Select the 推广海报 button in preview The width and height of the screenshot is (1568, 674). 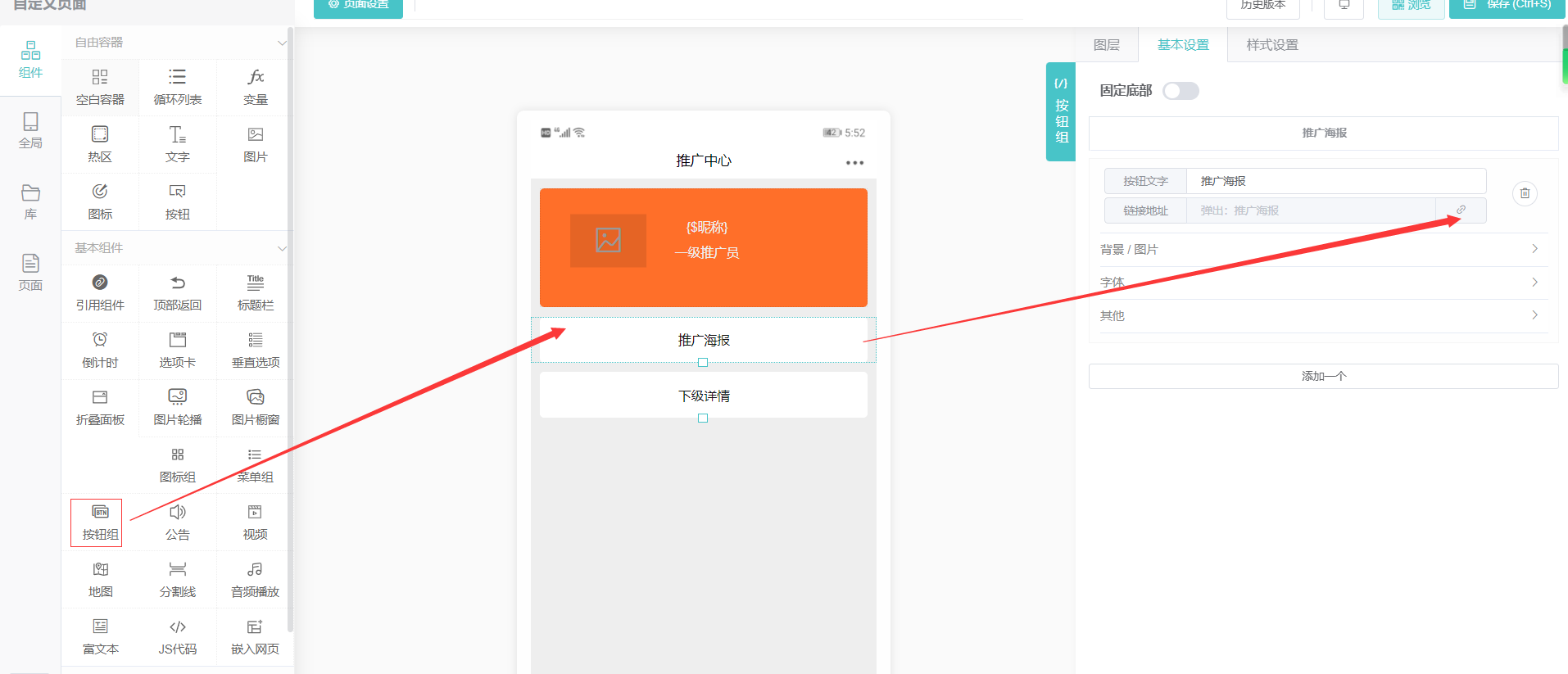pyautogui.click(x=704, y=340)
